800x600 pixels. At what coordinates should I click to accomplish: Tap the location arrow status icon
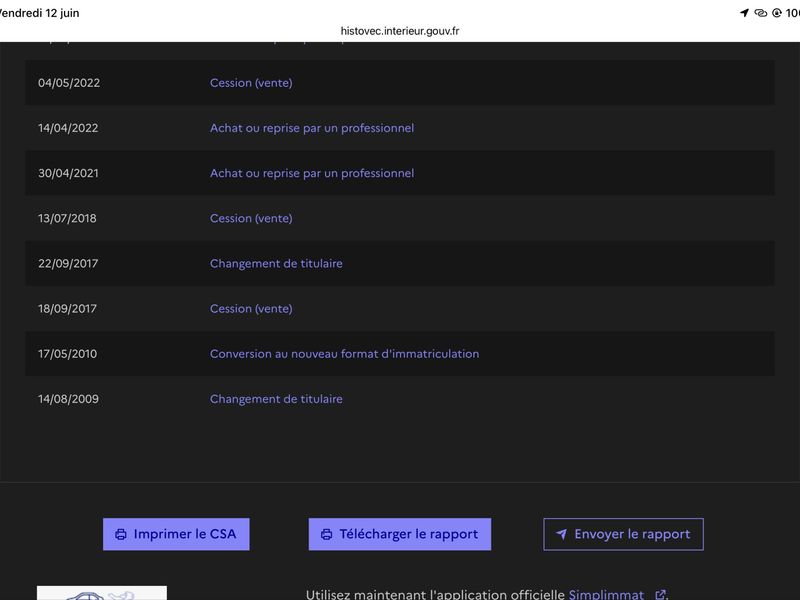[744, 13]
